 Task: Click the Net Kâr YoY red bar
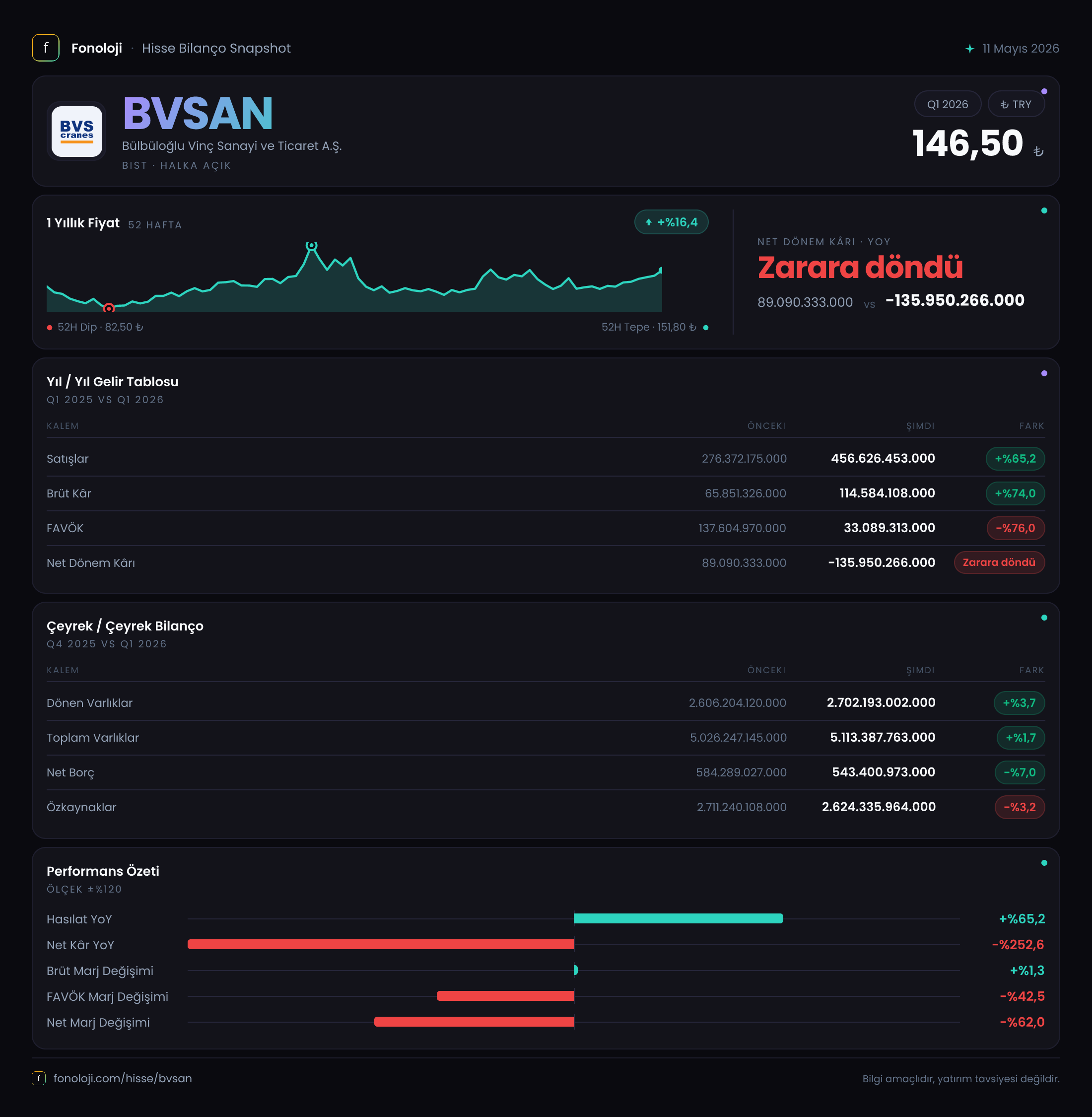380,944
